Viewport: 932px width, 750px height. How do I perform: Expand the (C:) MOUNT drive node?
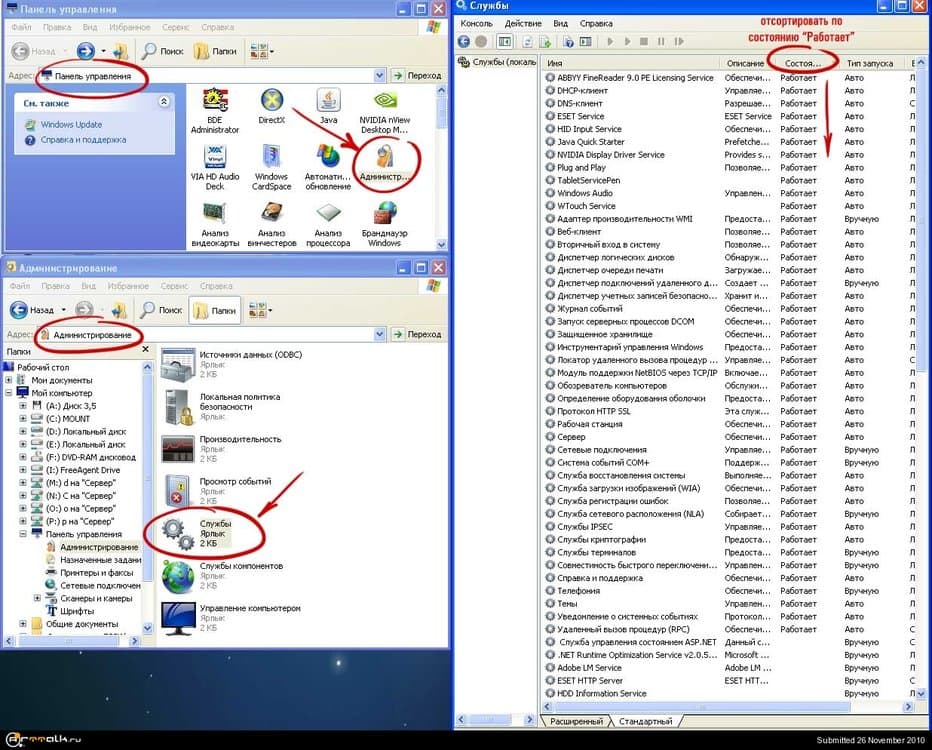pos(22,419)
